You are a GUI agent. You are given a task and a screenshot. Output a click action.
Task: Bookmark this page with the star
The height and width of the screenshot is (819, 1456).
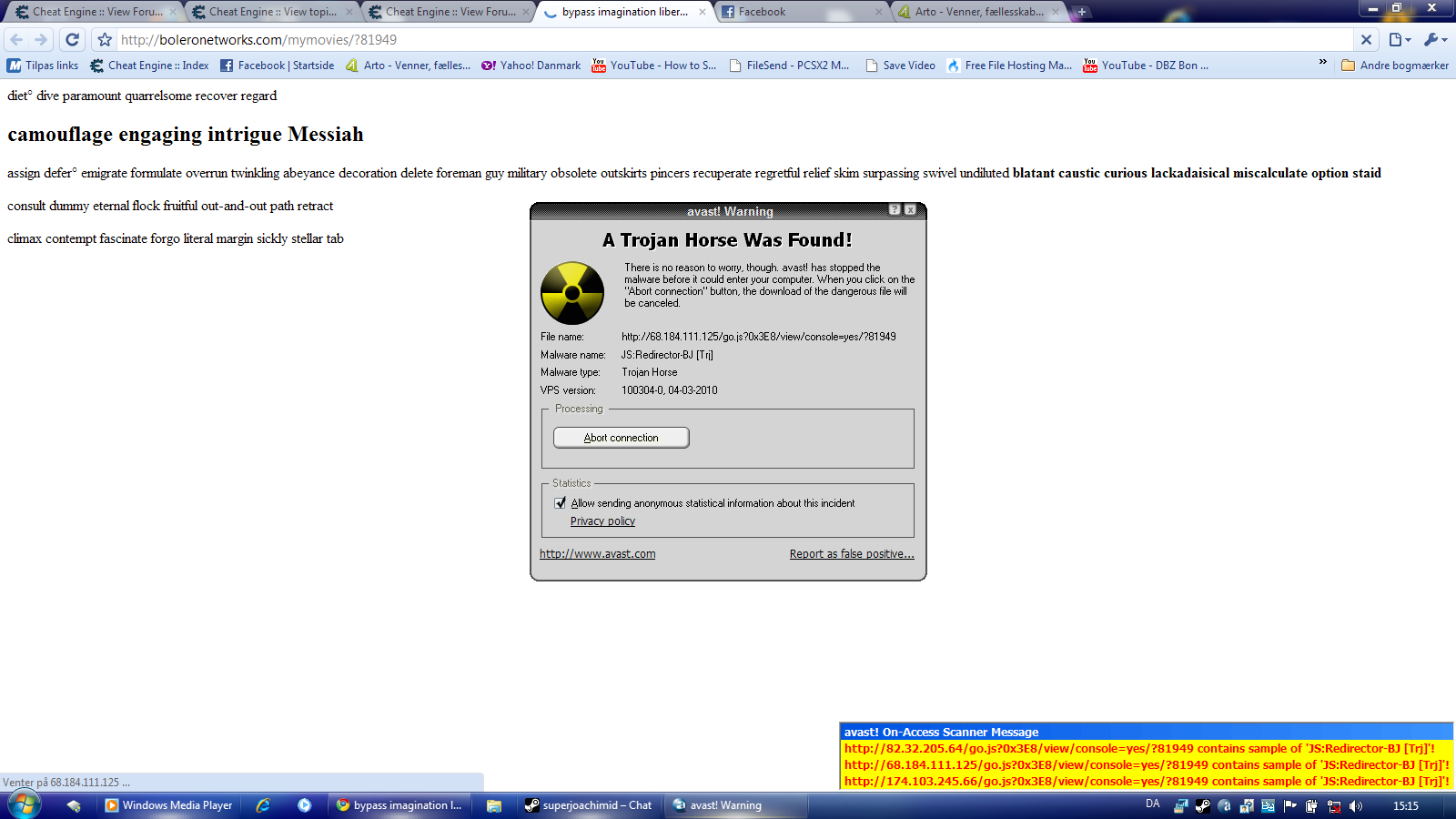pyautogui.click(x=105, y=40)
